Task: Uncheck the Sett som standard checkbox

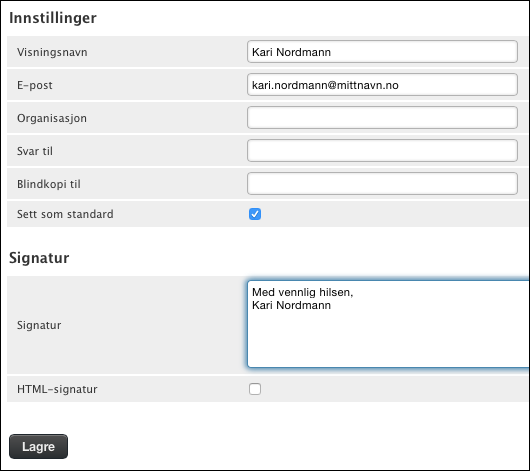Action: coord(255,214)
